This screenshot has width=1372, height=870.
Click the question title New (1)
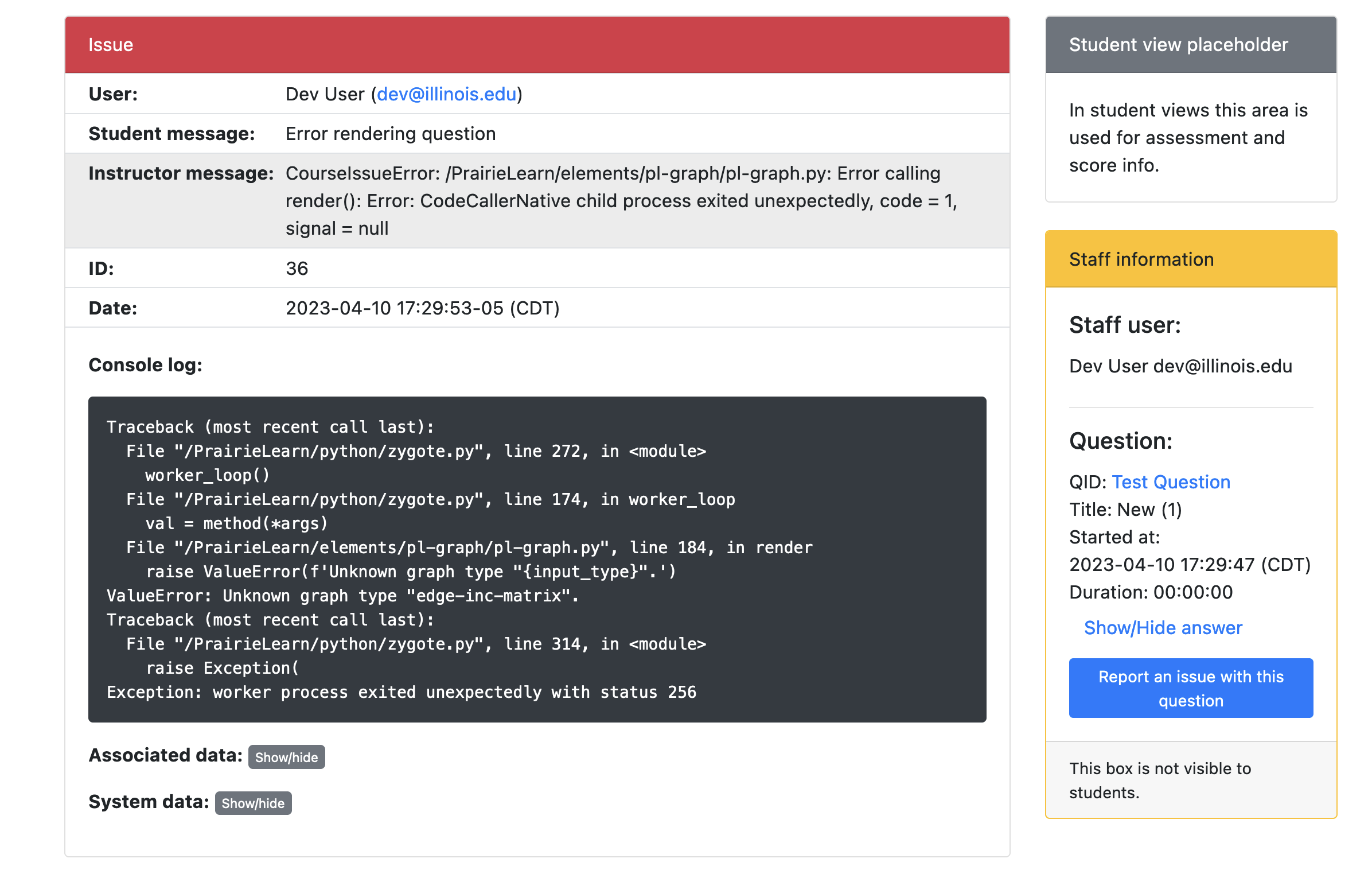1125,510
